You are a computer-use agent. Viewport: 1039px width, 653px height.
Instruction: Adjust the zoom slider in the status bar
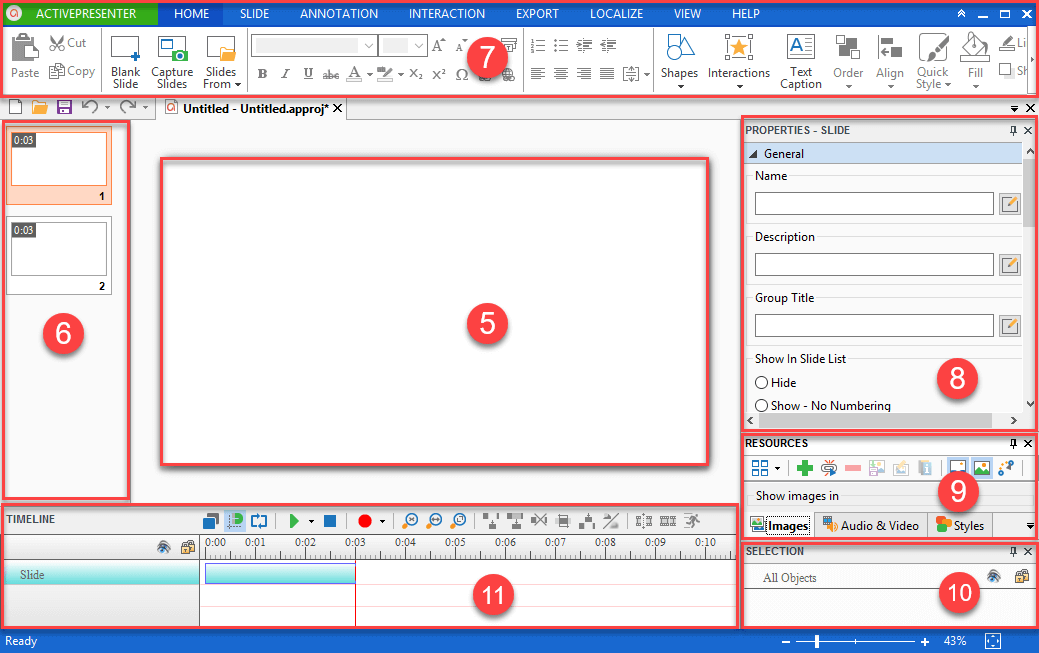point(818,641)
